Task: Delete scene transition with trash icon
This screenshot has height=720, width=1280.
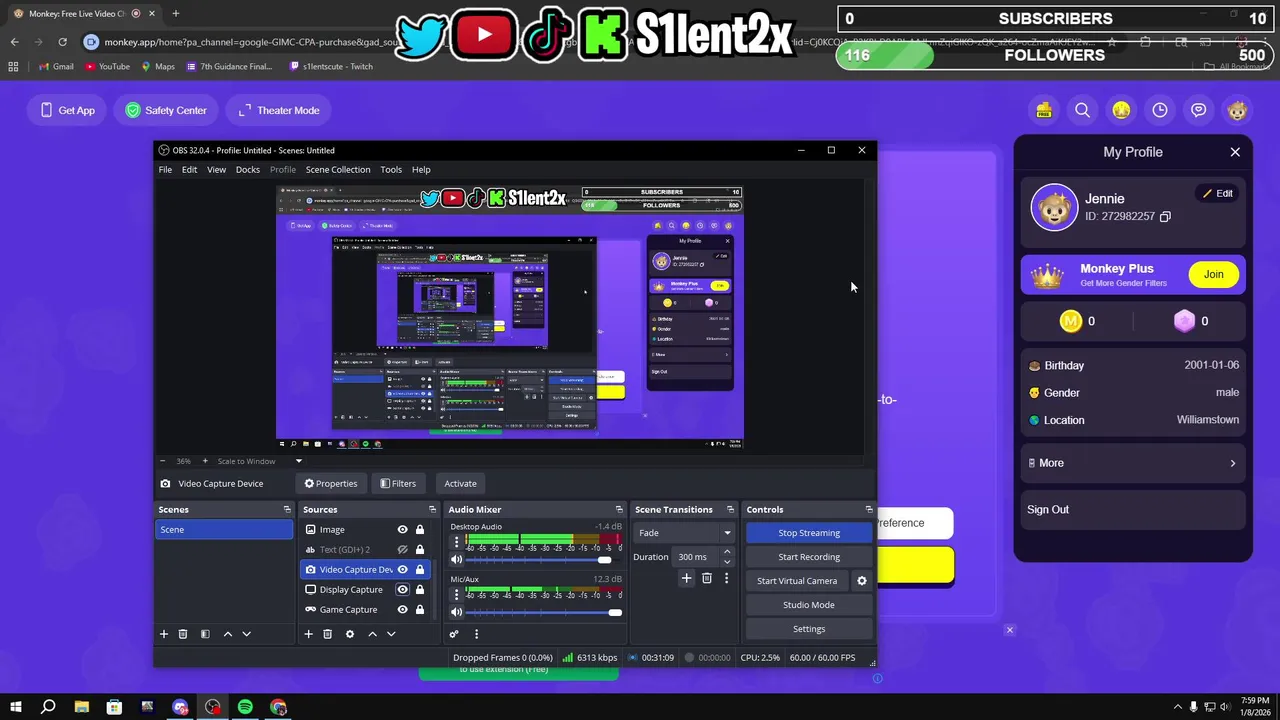Action: 706,578
